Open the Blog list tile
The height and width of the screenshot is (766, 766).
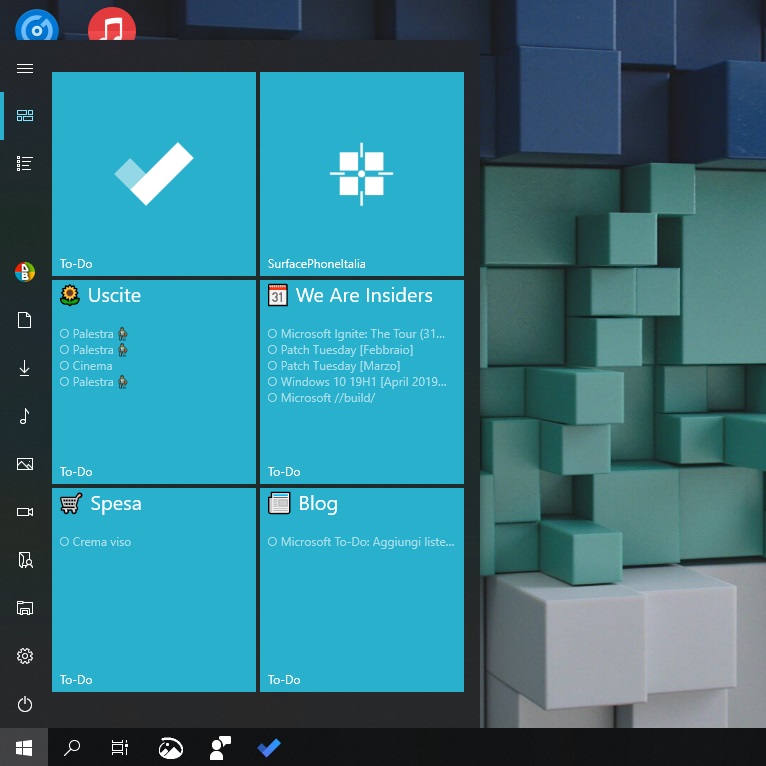(x=362, y=590)
